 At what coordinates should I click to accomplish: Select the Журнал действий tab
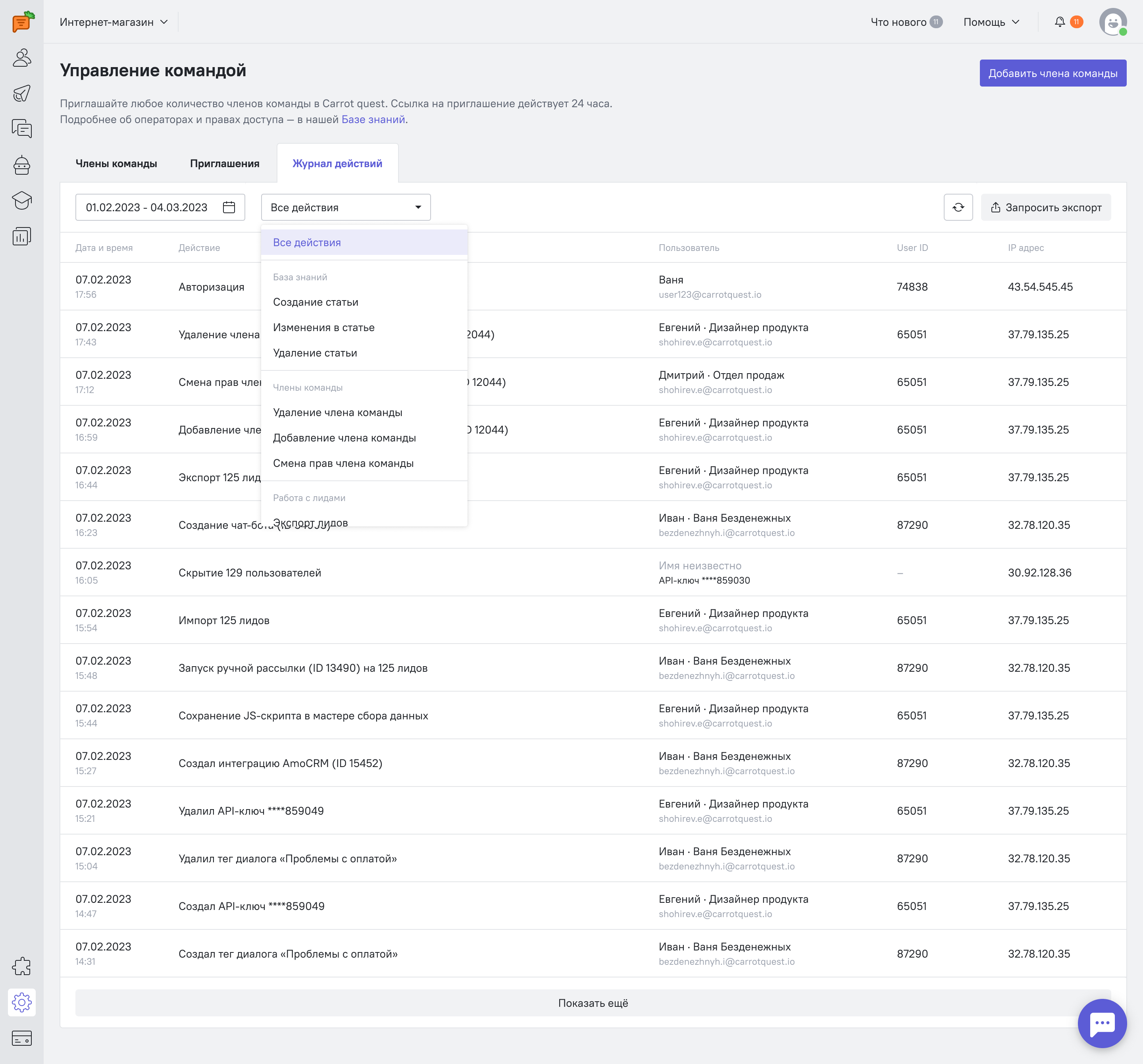pos(337,163)
